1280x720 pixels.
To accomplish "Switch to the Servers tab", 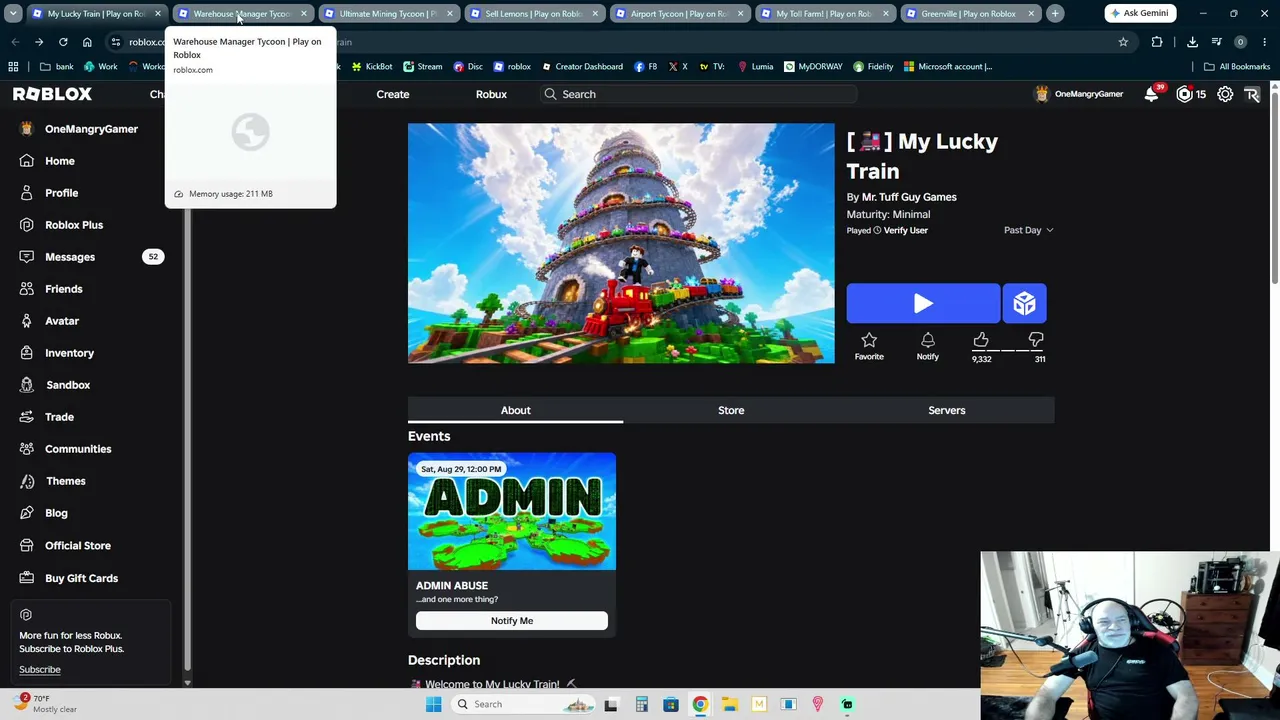I will 946,410.
